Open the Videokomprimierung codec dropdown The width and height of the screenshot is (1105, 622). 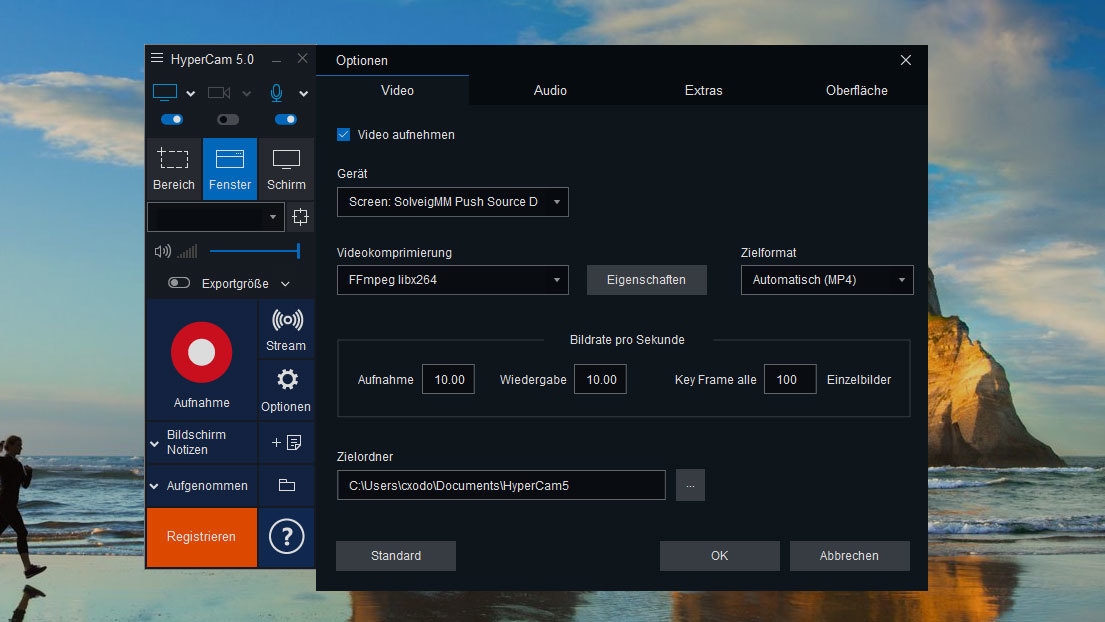(x=452, y=280)
